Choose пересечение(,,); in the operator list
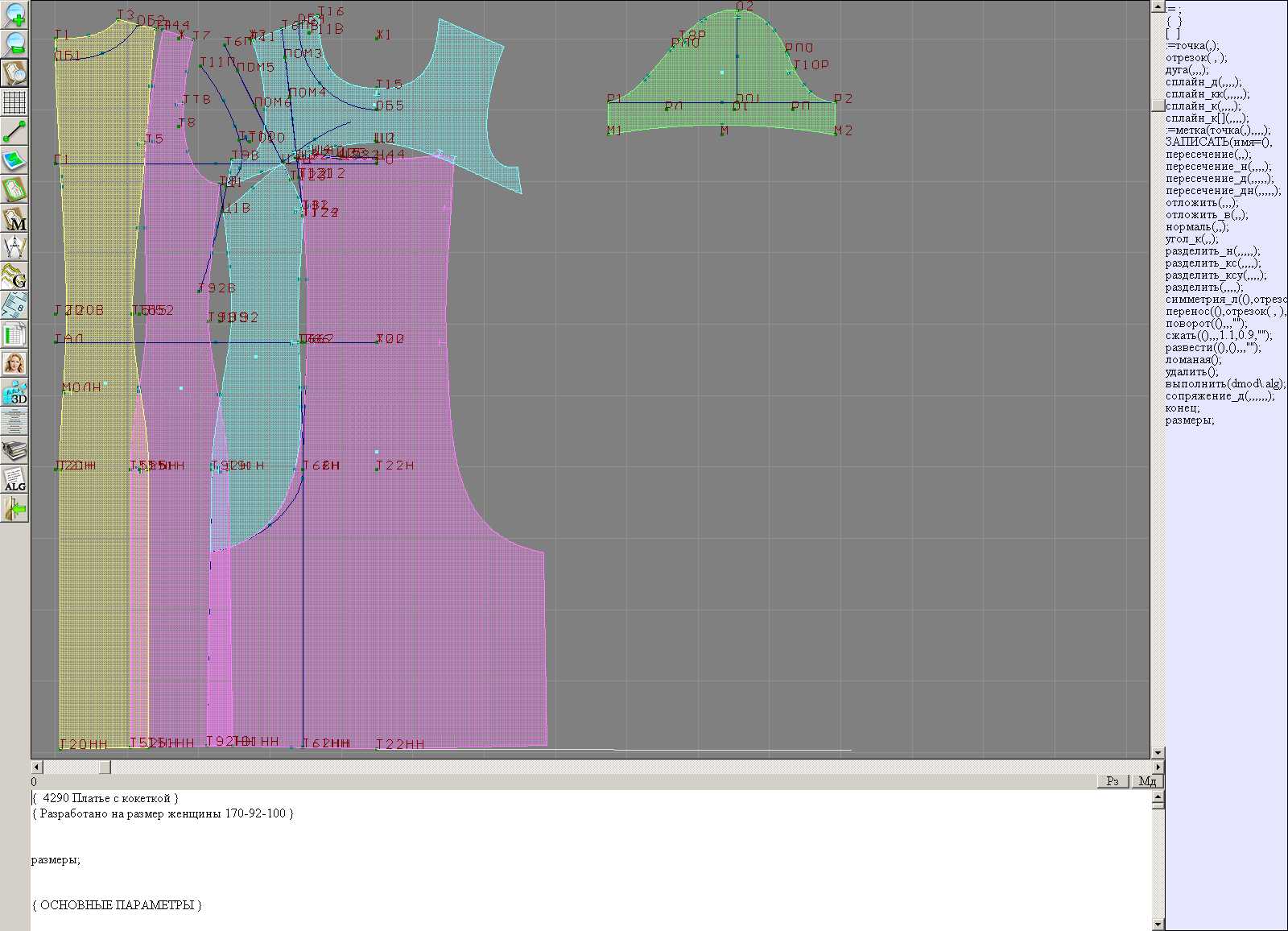This screenshot has height=931, width=1288. tap(1207, 155)
